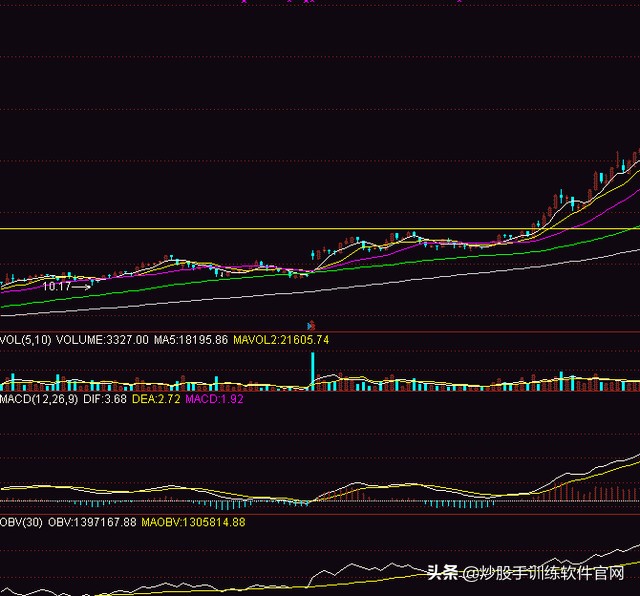640x596 pixels.
Task: Click the yellow MAOBV:1305814.88 value
Action: coord(193,522)
